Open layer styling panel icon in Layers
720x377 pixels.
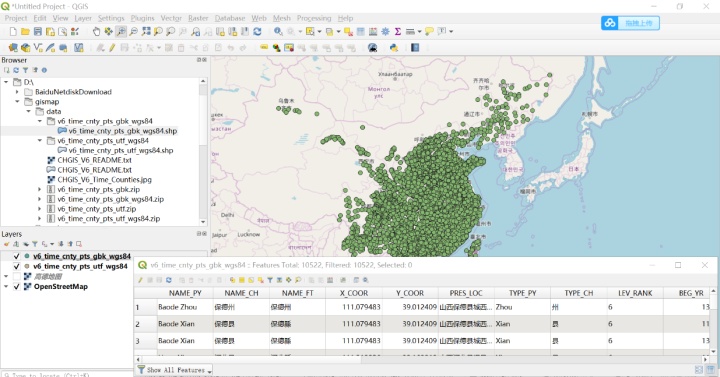coord(6,244)
